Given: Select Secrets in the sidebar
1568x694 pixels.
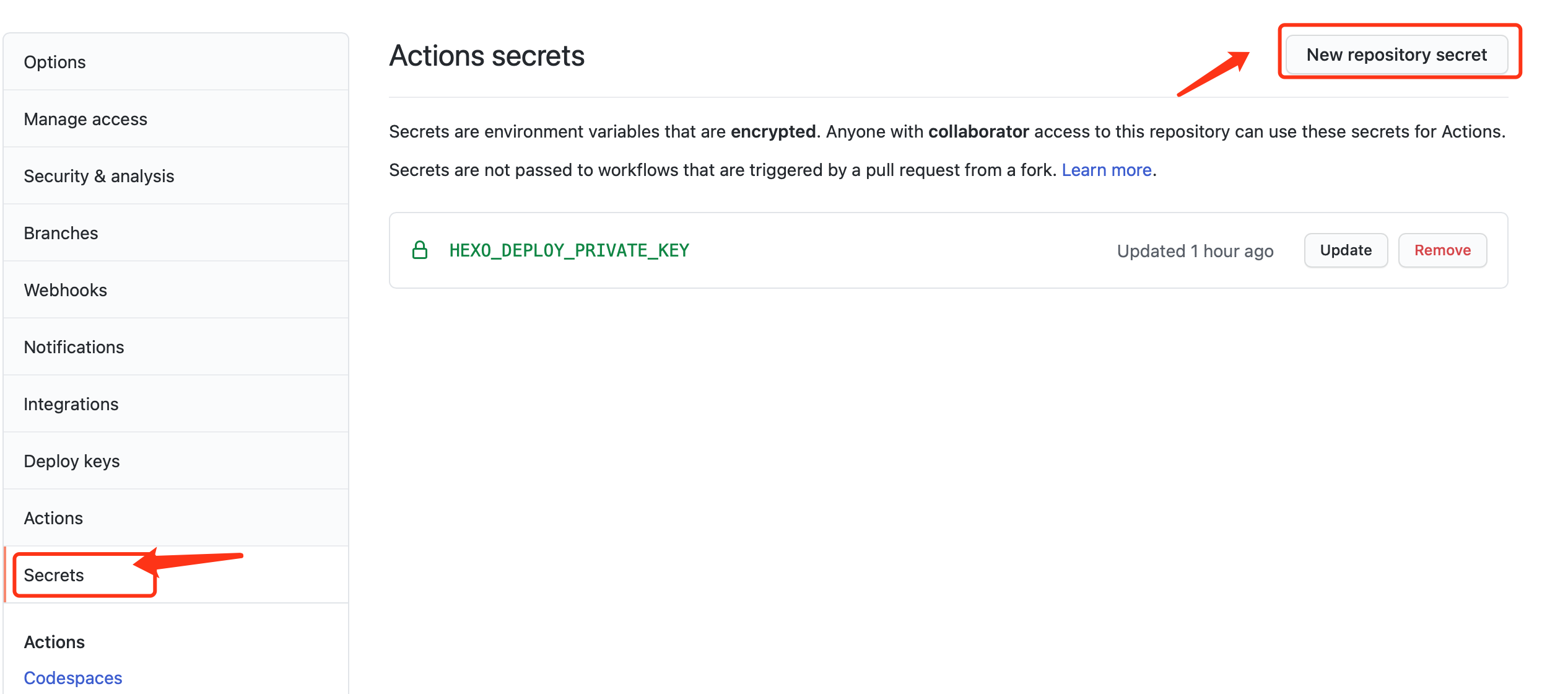Looking at the screenshot, I should click(x=176, y=575).
